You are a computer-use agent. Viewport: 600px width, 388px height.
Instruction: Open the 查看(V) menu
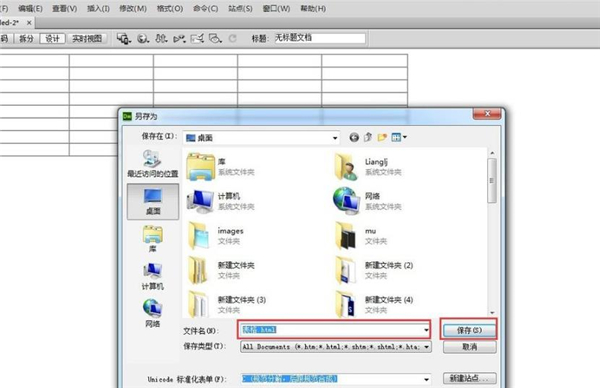point(64,8)
